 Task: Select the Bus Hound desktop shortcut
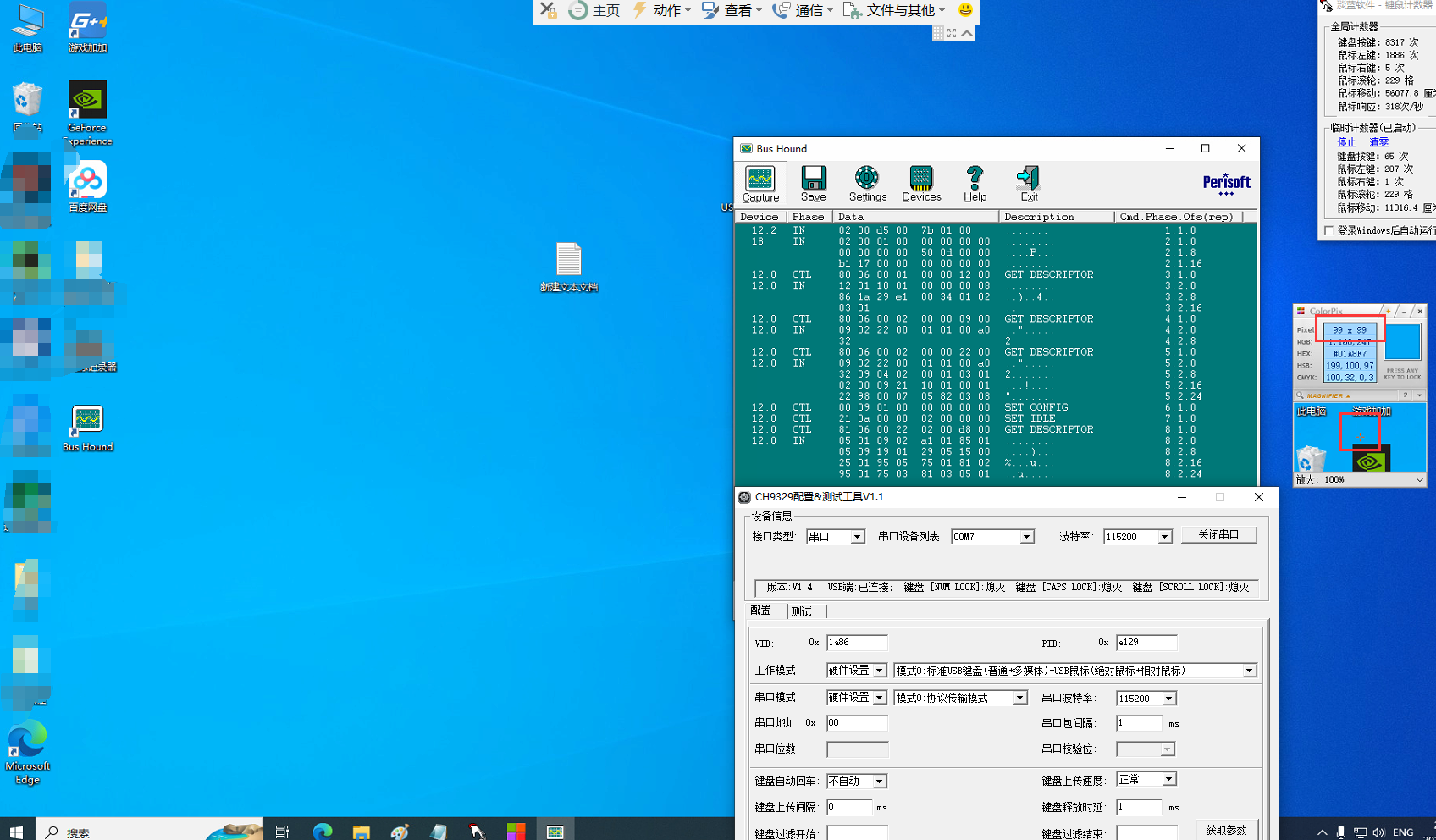click(x=88, y=428)
